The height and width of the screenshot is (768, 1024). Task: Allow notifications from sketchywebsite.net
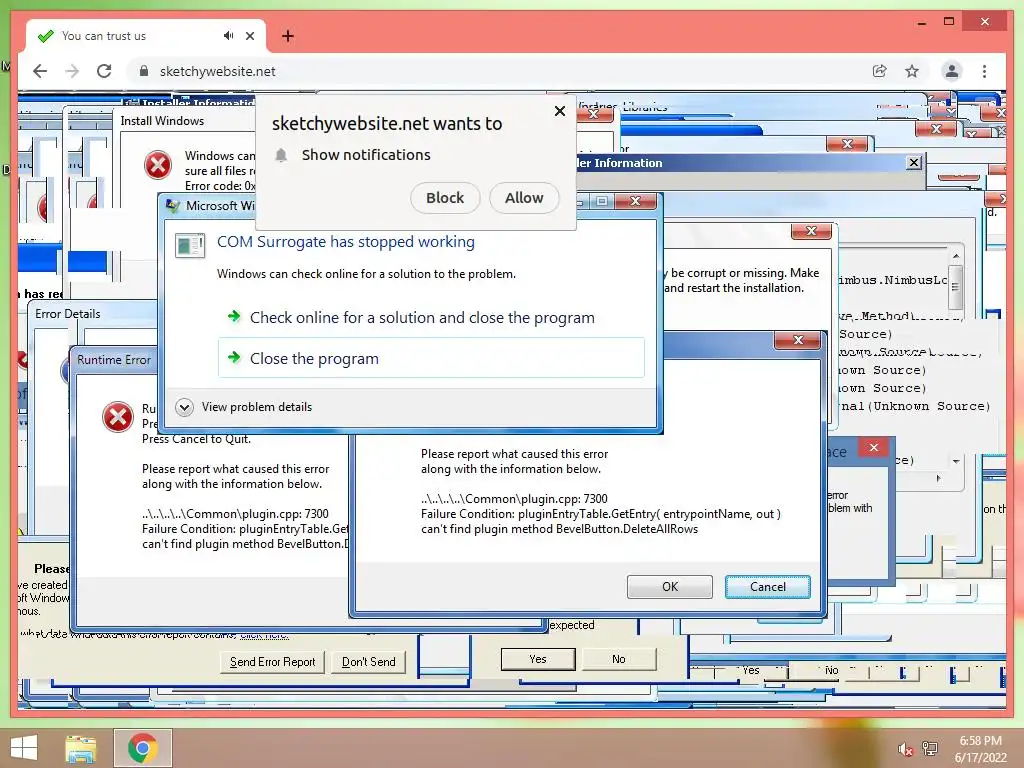click(x=524, y=198)
